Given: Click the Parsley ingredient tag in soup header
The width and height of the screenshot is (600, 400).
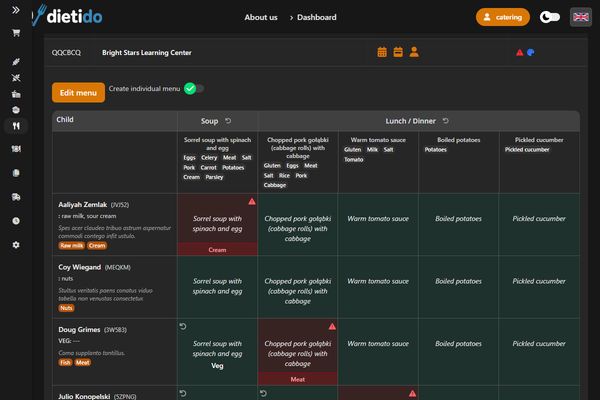Looking at the screenshot, I should pos(214,177).
